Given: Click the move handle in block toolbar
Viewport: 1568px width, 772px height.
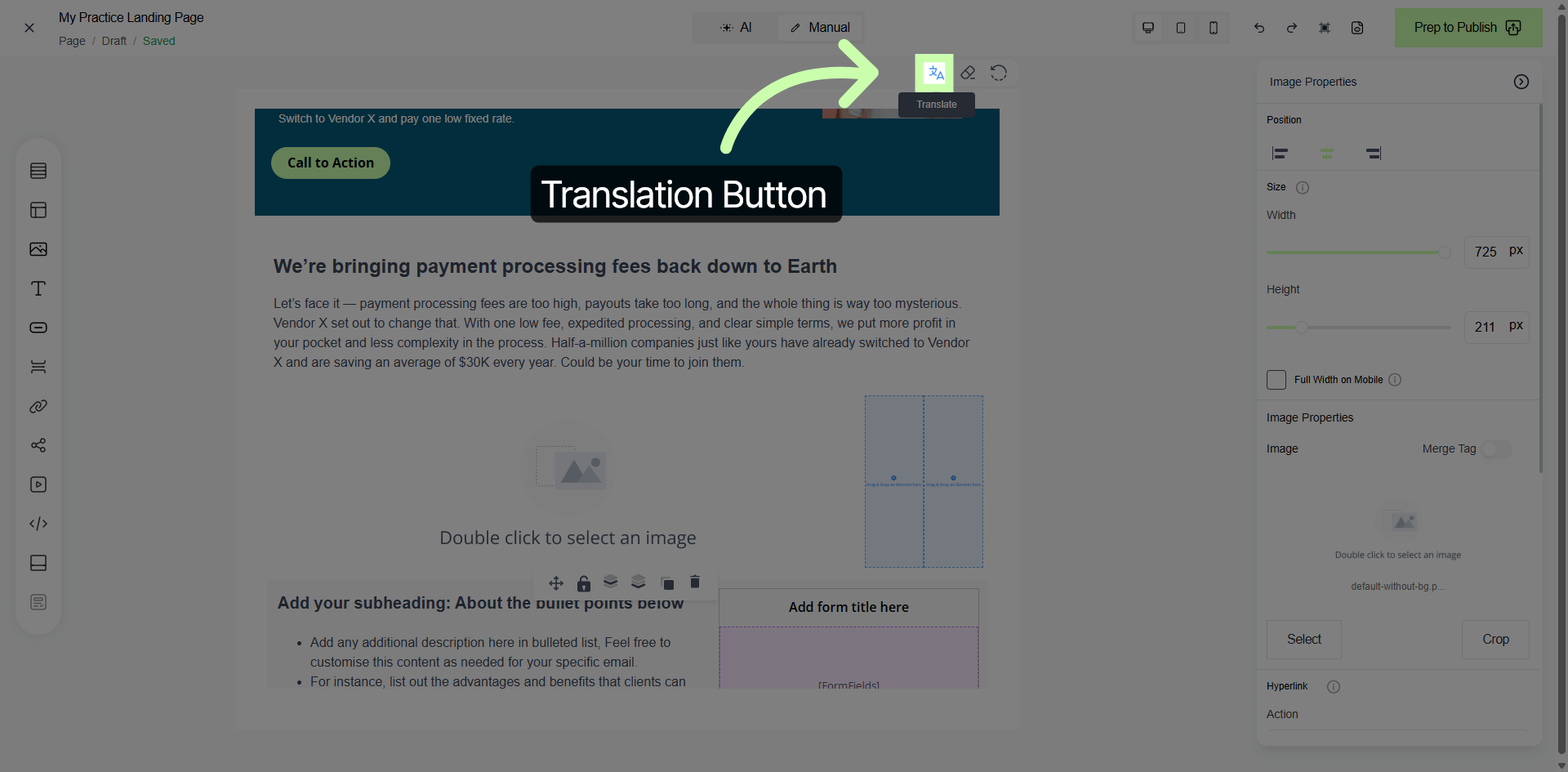Looking at the screenshot, I should click(556, 582).
